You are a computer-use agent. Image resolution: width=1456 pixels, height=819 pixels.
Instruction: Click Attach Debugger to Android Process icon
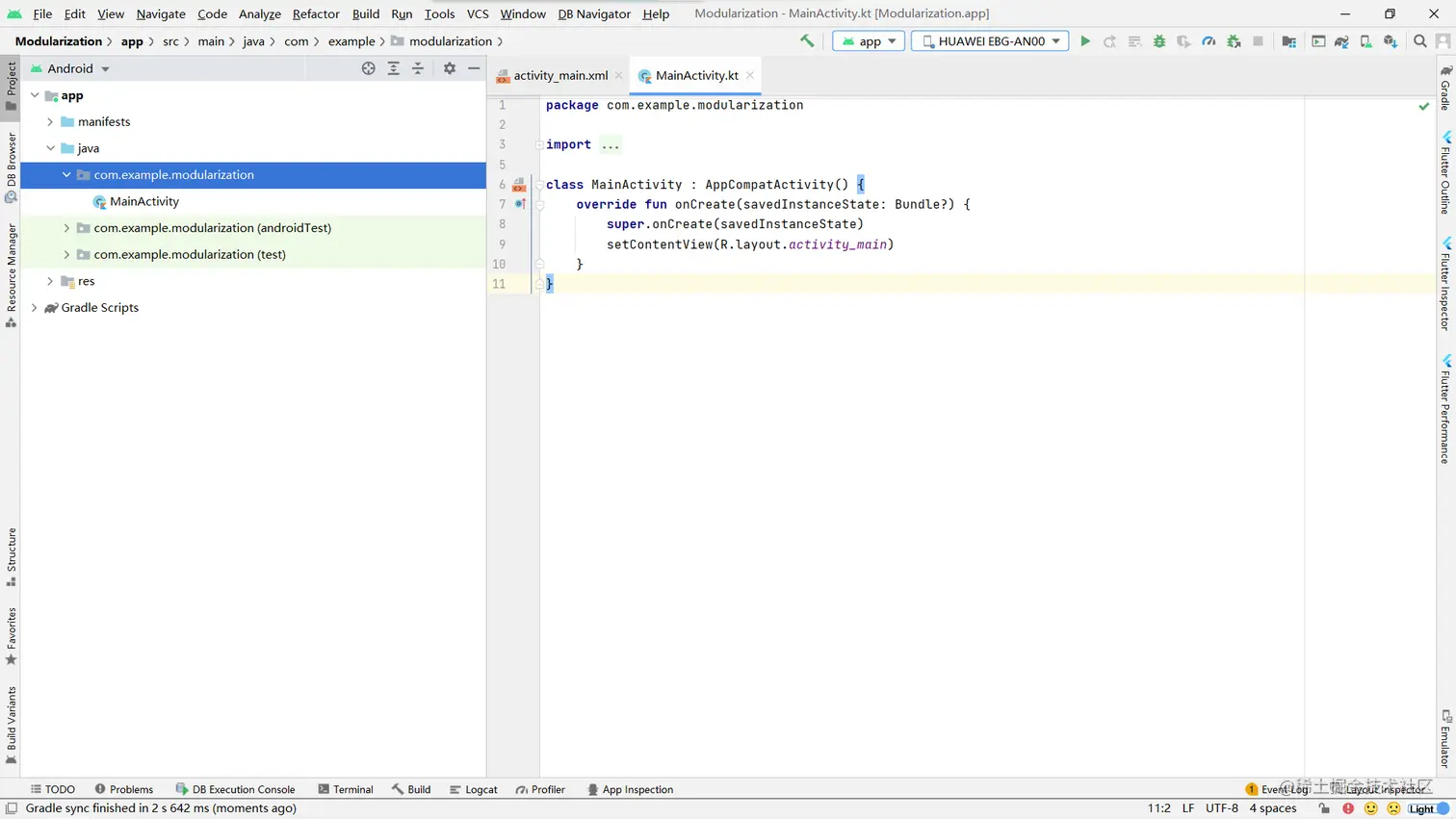point(1234,41)
